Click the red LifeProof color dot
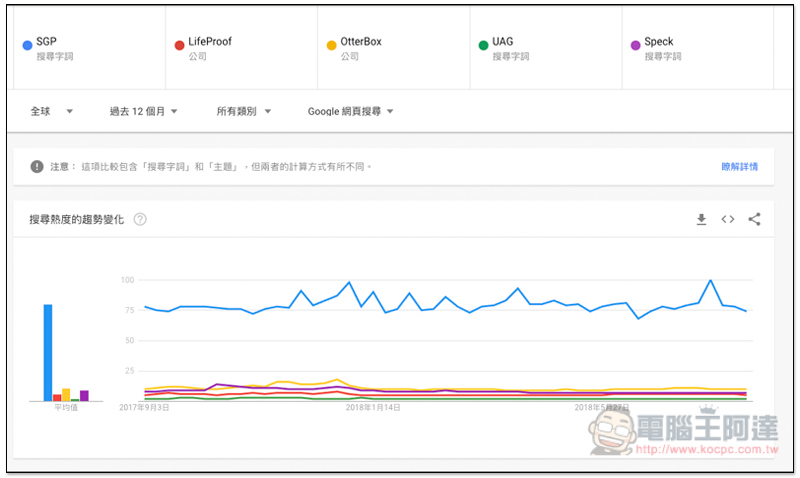The height and width of the screenshot is (478, 800). [x=179, y=45]
